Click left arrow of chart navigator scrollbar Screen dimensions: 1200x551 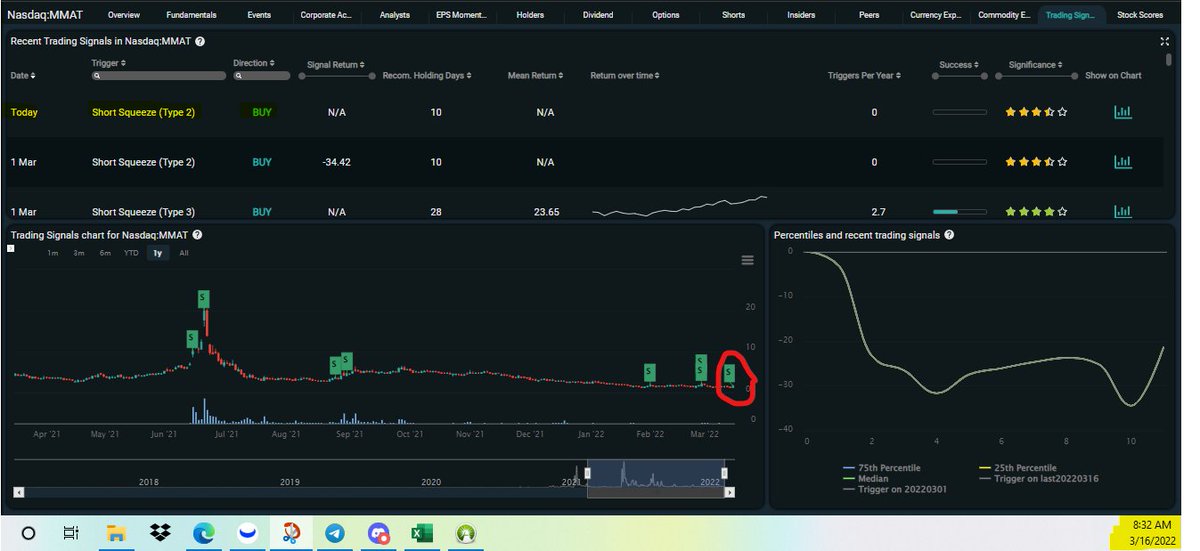(x=18, y=492)
